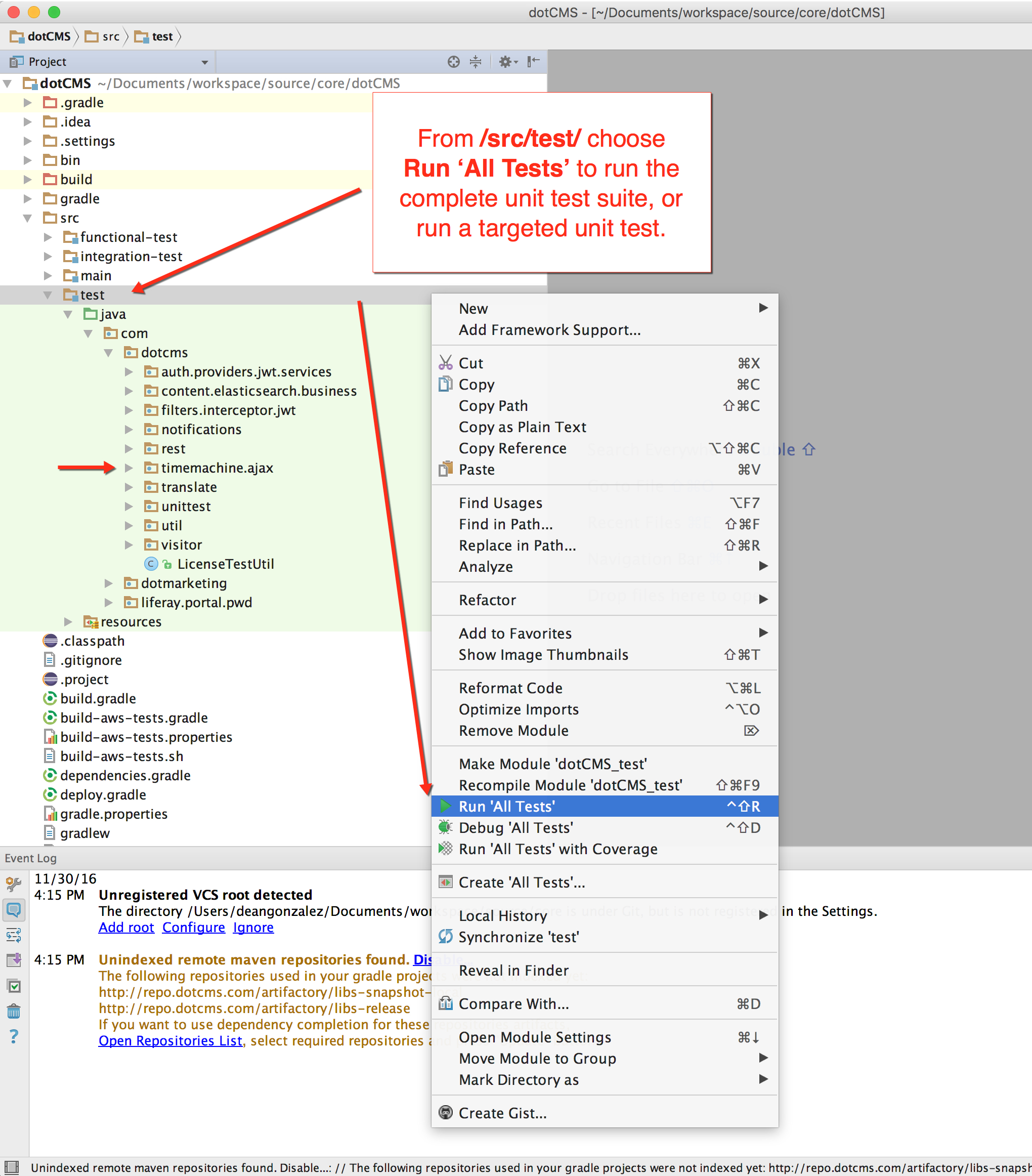The image size is (1032, 1176).
Task: Click the .project file icon
Action: pyautogui.click(x=50, y=679)
